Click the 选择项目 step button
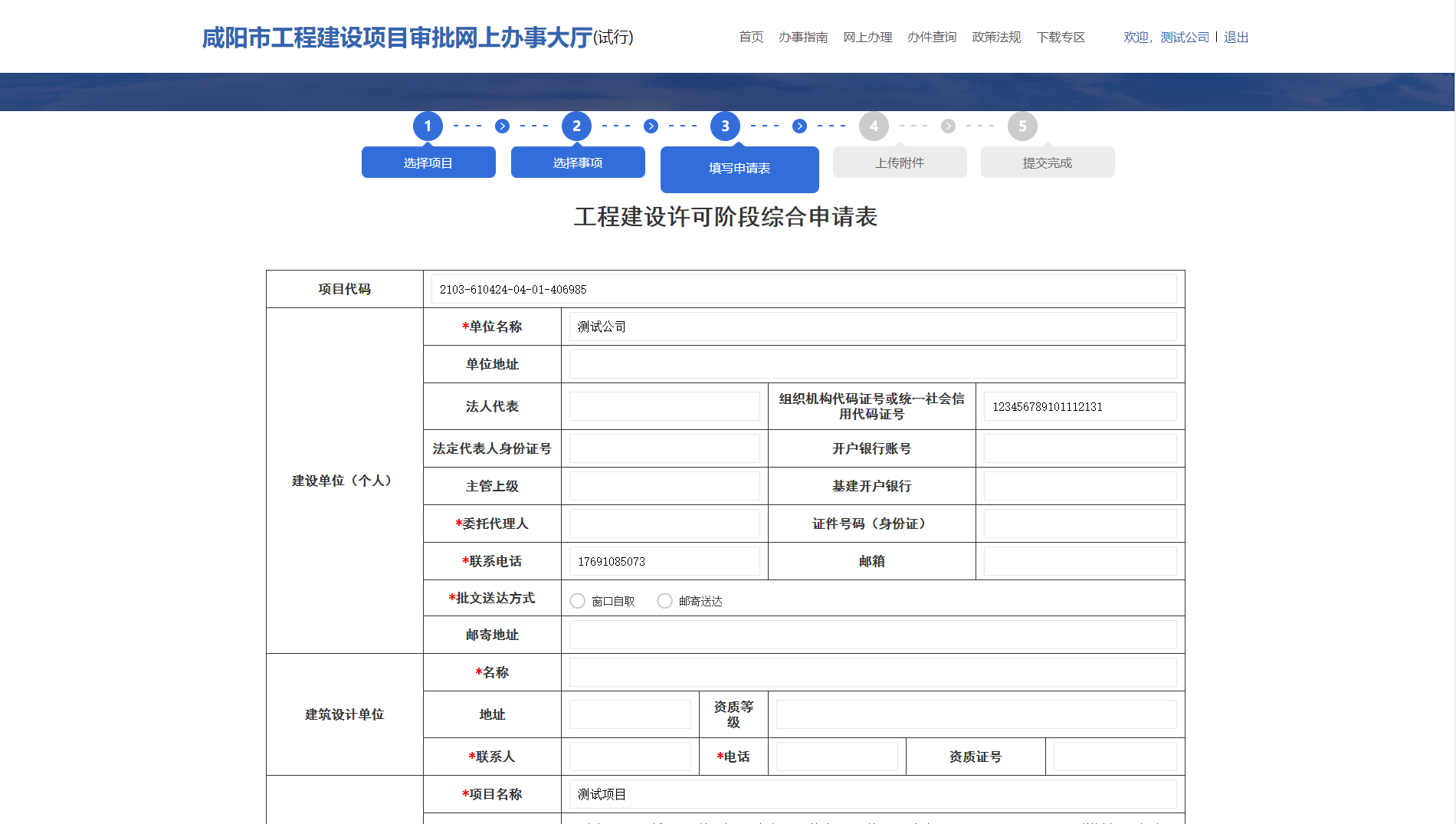 pyautogui.click(x=428, y=163)
